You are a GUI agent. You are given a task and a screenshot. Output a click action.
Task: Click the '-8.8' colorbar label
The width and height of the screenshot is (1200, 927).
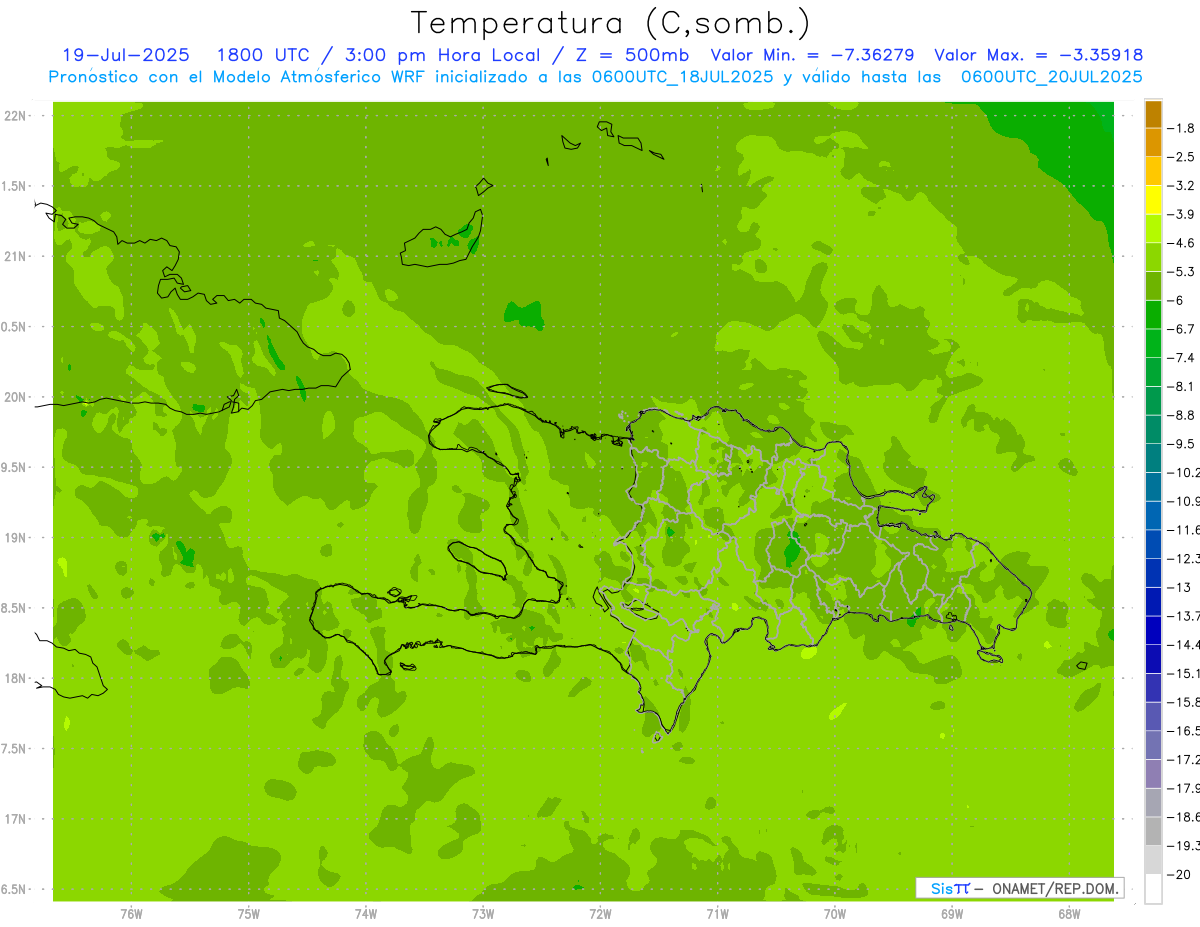point(1183,415)
